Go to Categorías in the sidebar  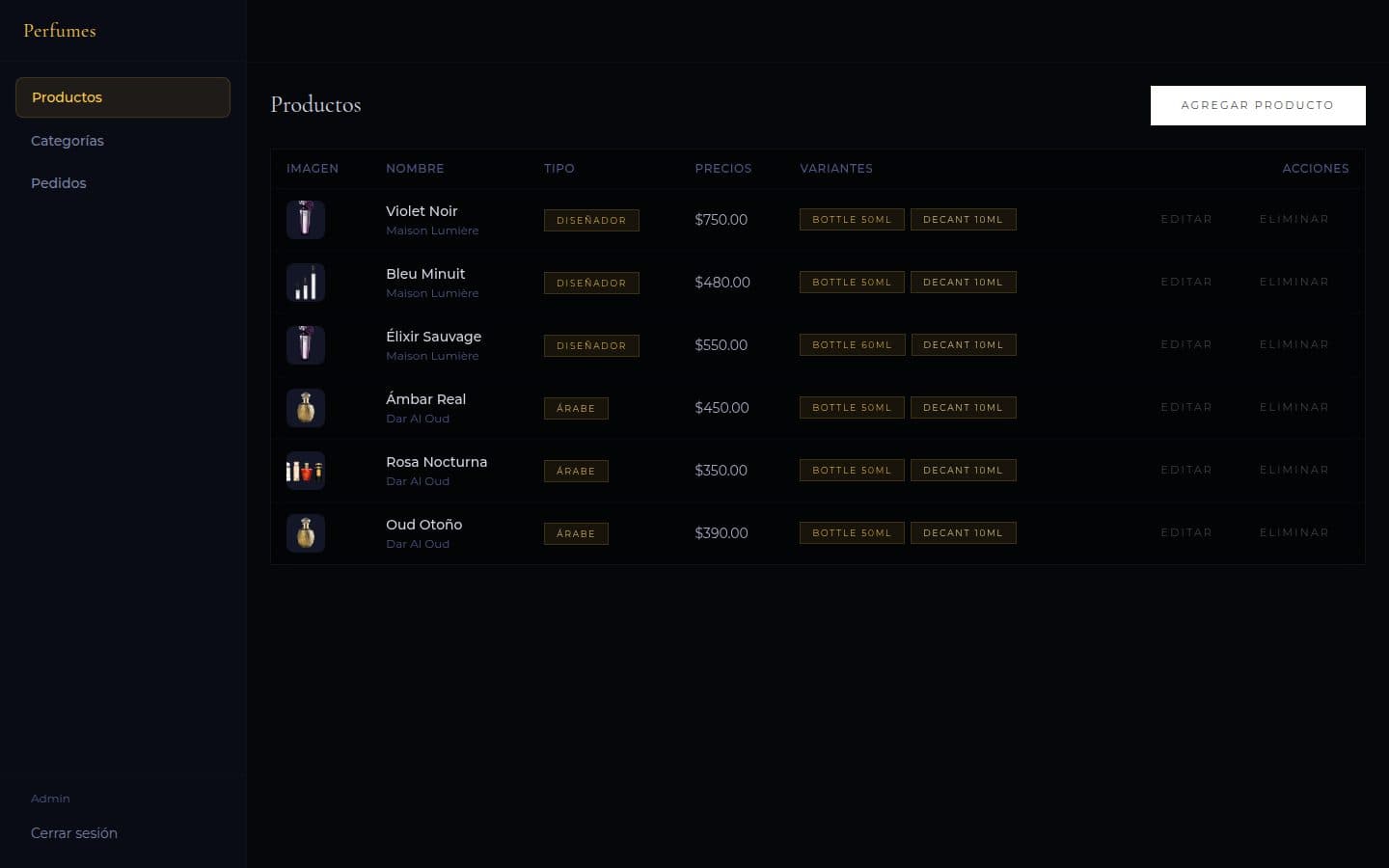tap(123, 141)
